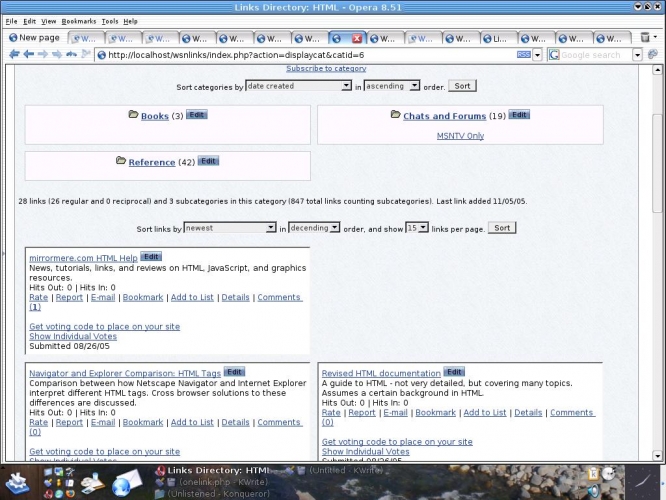
Task: Expand the links per page '15' dropdown
Action: tap(417, 228)
